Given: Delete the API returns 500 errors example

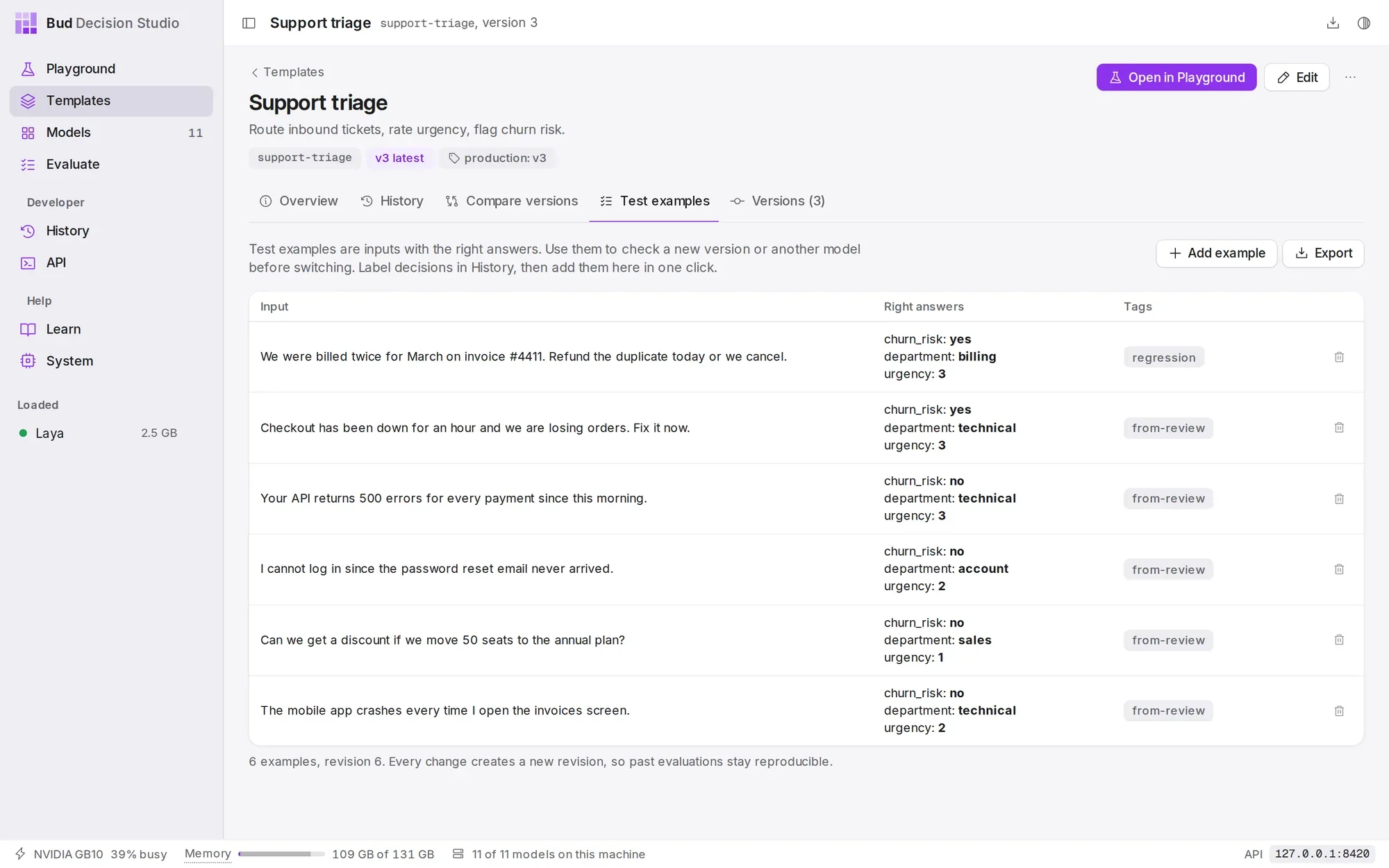Looking at the screenshot, I should [x=1339, y=499].
